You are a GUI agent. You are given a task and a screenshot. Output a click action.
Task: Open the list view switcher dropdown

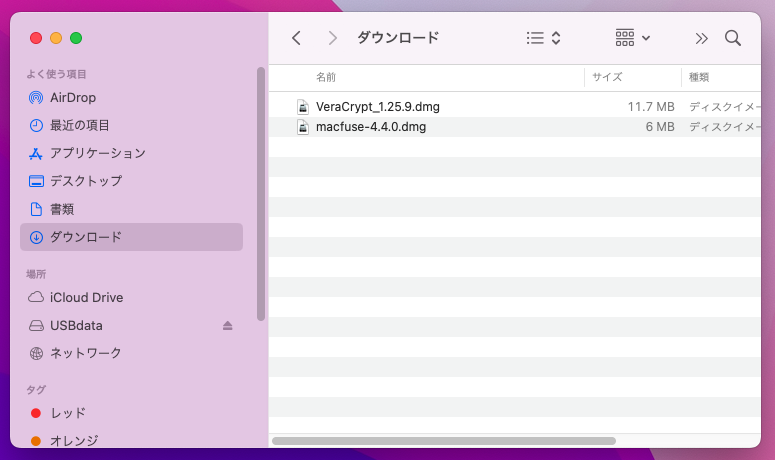[x=543, y=38]
